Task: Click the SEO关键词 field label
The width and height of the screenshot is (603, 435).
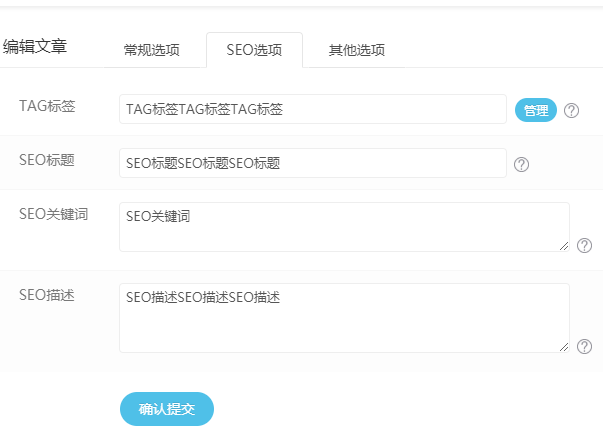Action: pyautogui.click(x=53, y=214)
